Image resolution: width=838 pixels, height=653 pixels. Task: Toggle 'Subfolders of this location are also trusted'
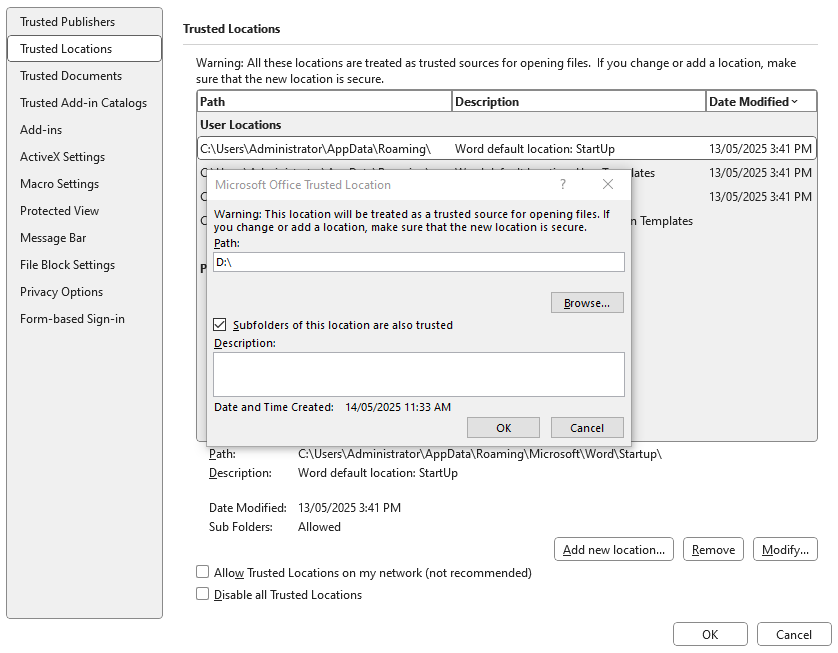(x=220, y=325)
